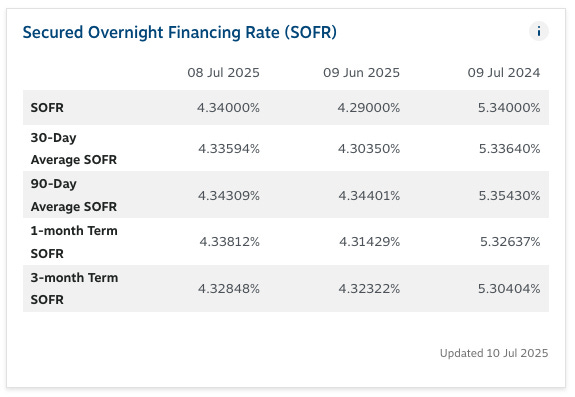Click the Secured Overnight Financing Rate title
The height and width of the screenshot is (397, 575).
click(180, 32)
